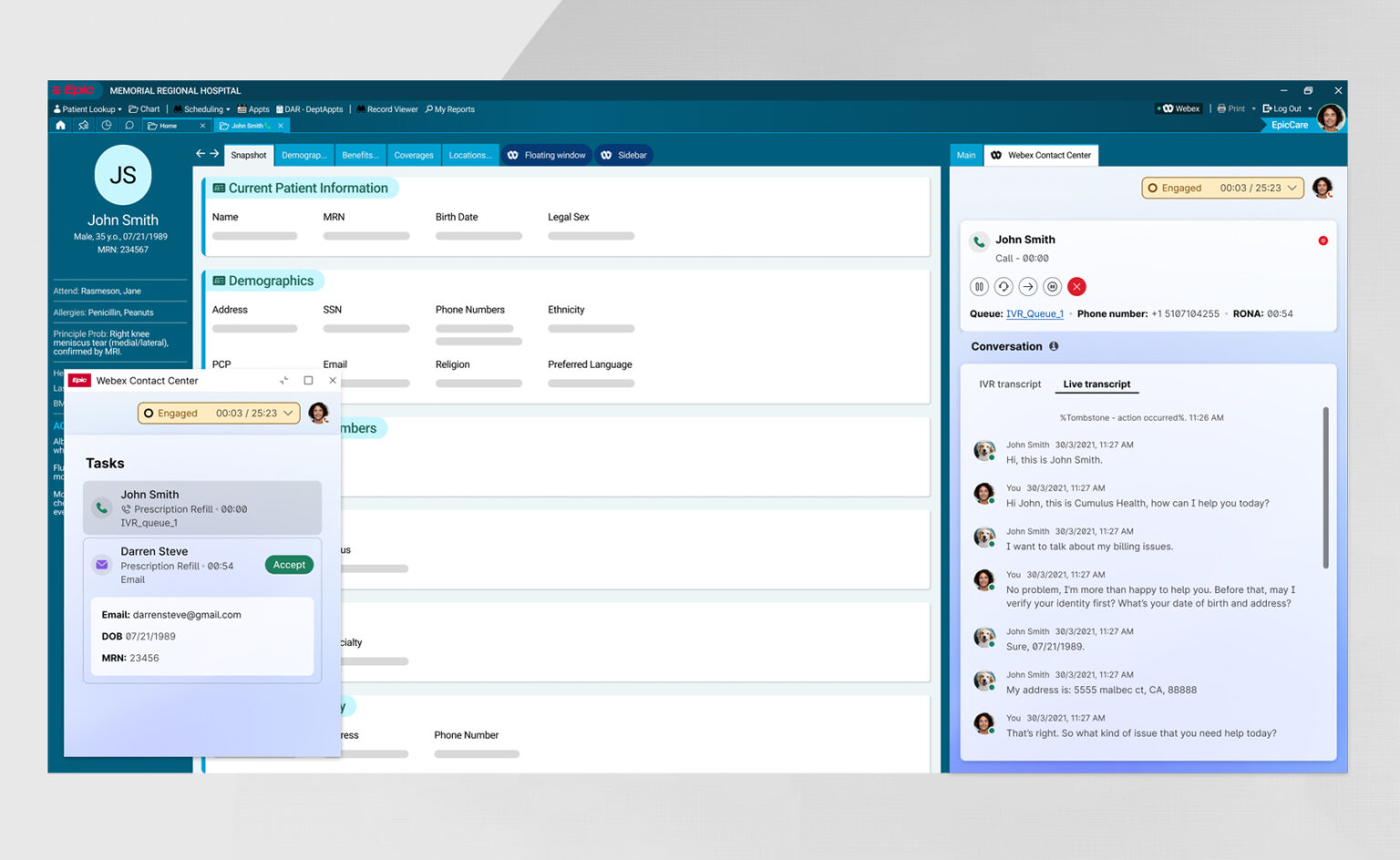
Task: Open the call recording control icon
Action: tap(1052, 286)
